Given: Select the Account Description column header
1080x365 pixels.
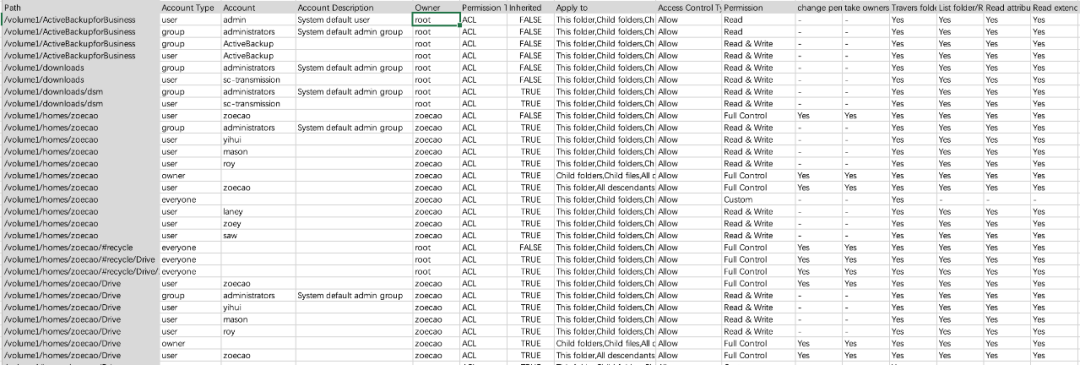Looking at the screenshot, I should click(x=354, y=8).
